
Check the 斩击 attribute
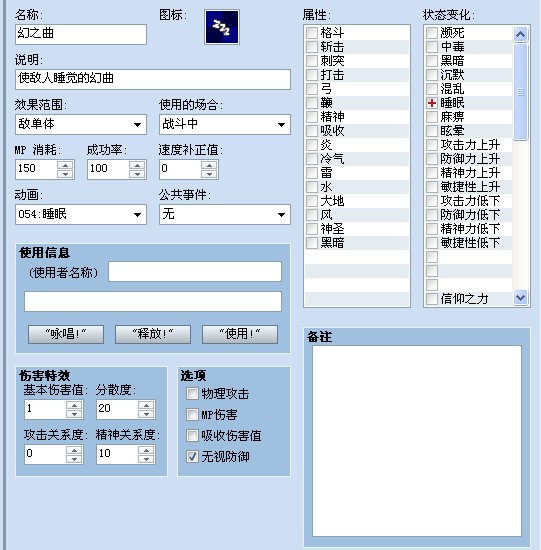[312, 47]
